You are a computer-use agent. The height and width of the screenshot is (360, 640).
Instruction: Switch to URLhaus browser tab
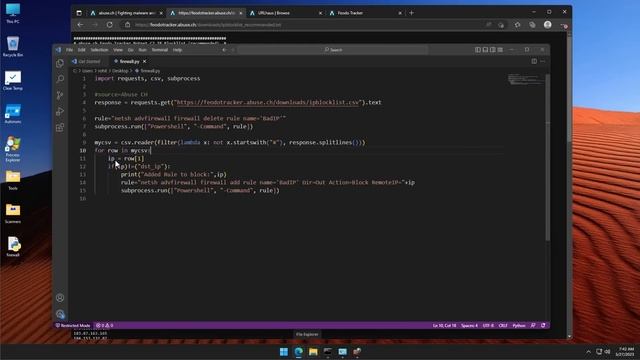tap(286, 13)
